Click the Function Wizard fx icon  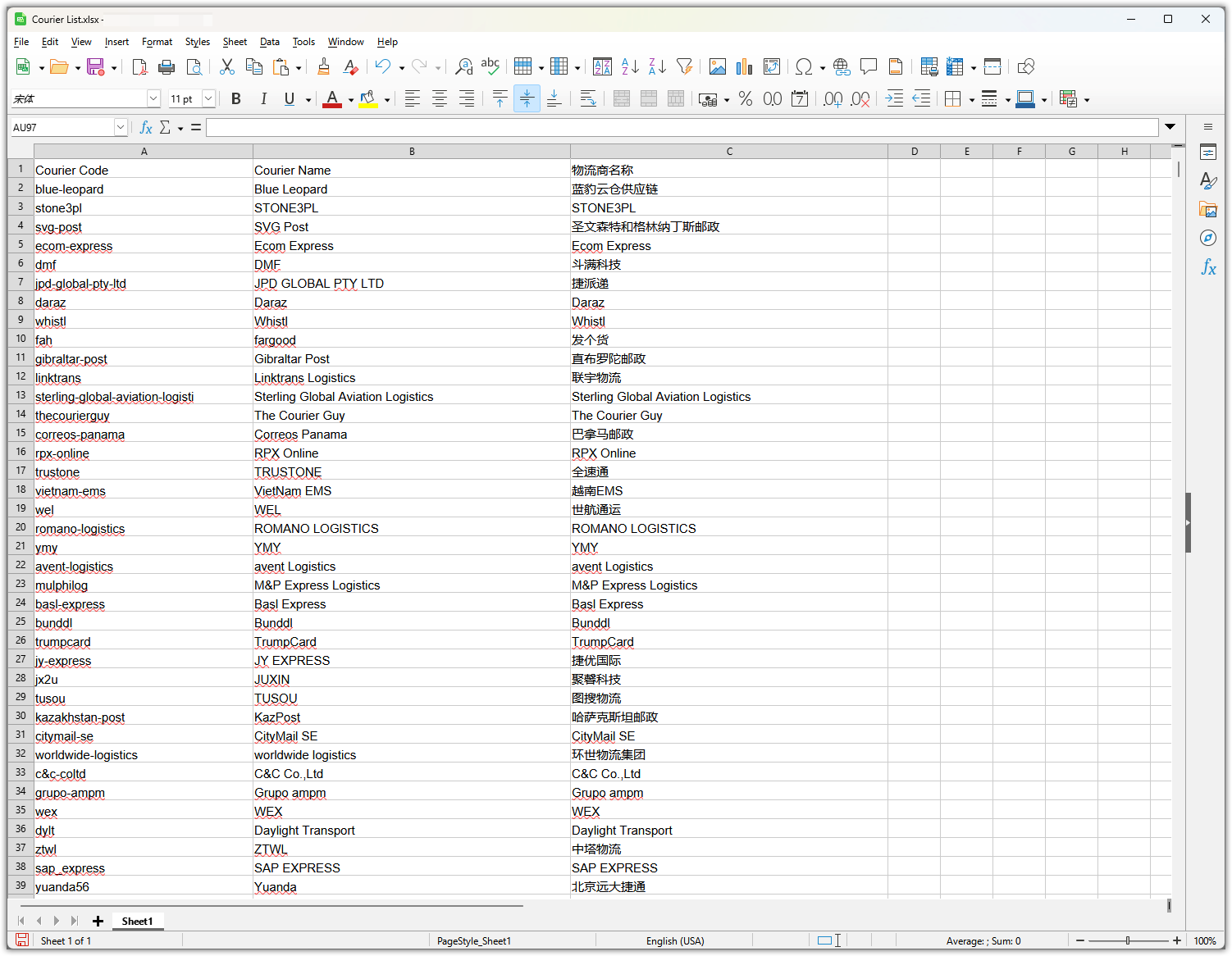[x=146, y=127]
